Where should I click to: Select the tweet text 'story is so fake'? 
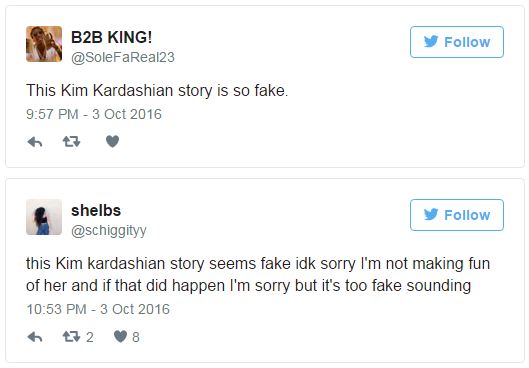232,90
